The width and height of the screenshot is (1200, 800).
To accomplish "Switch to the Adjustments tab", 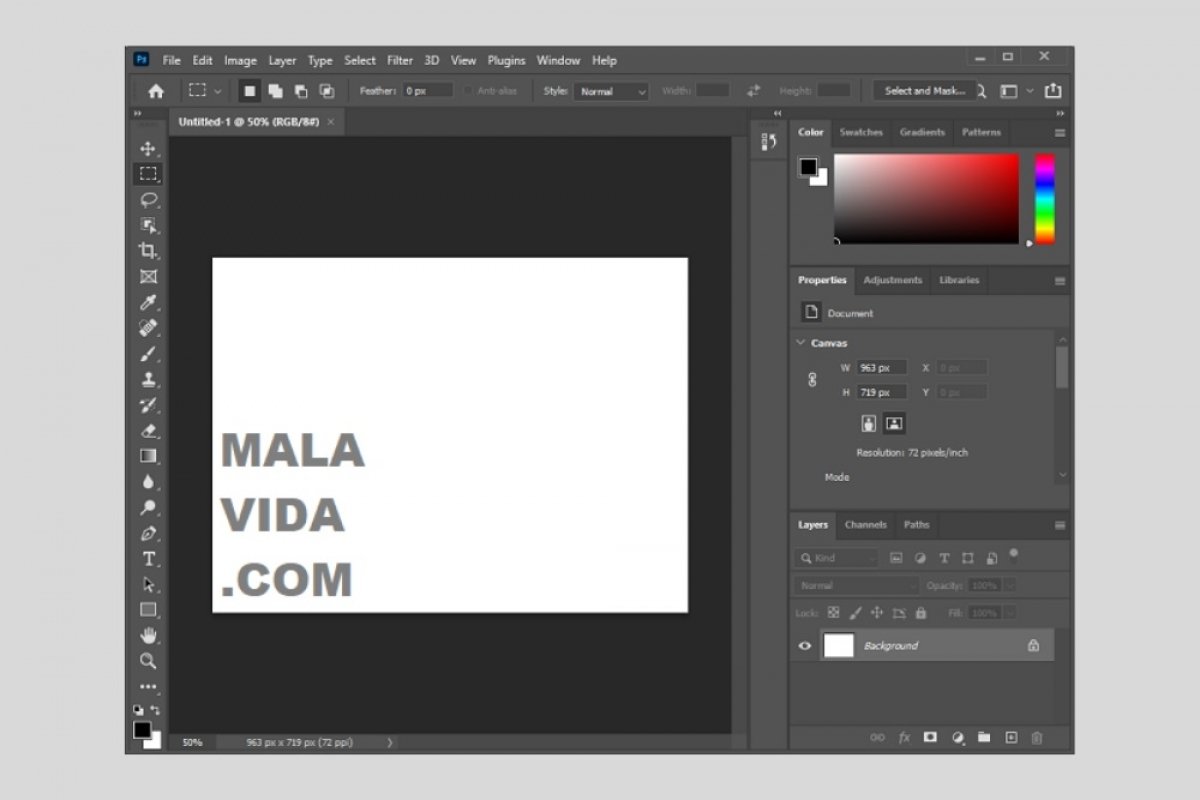I will pyautogui.click(x=893, y=280).
